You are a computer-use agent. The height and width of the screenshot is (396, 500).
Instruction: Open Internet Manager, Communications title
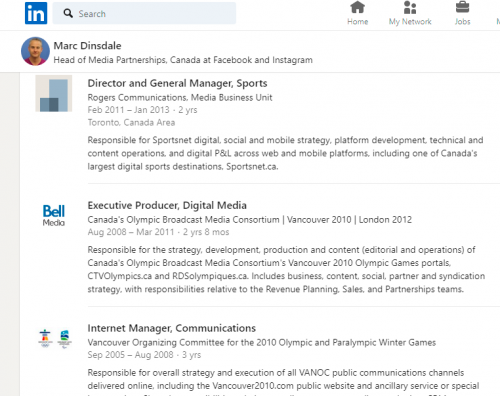[172, 328]
